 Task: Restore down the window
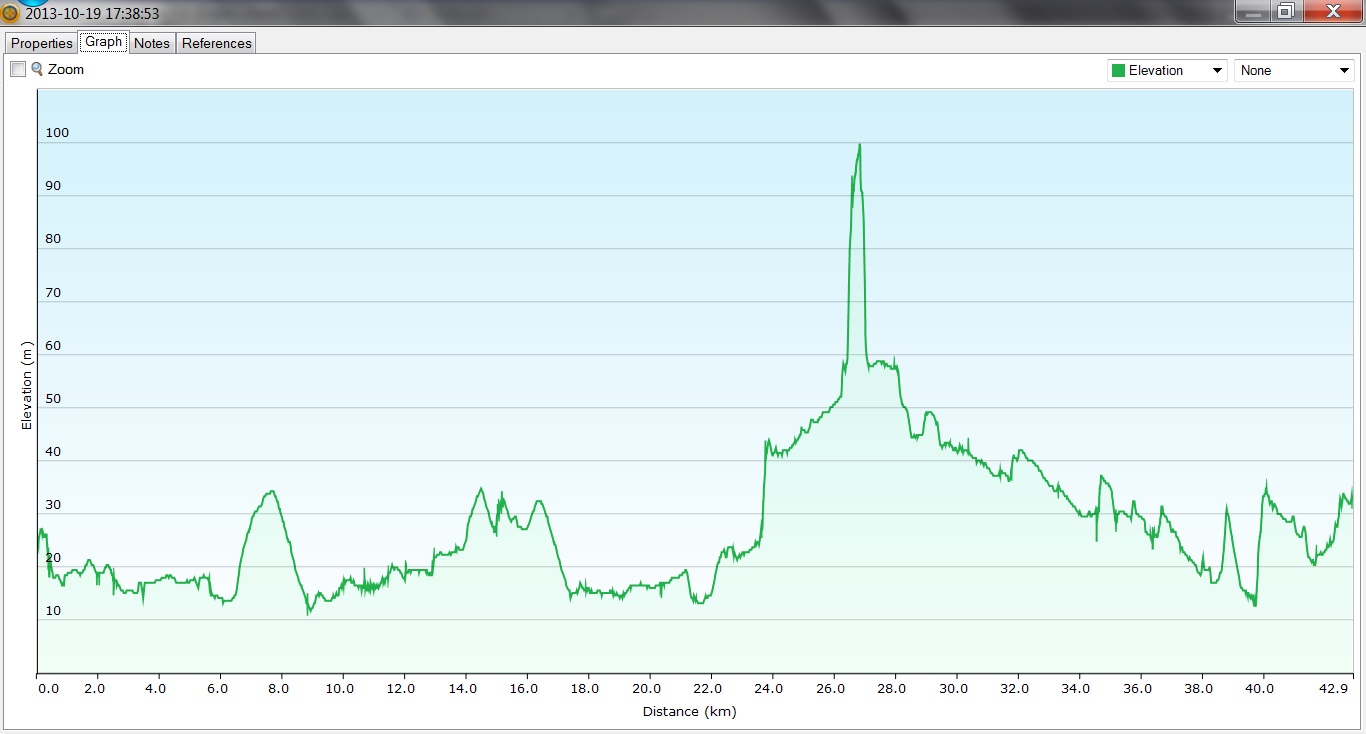click(x=1285, y=11)
